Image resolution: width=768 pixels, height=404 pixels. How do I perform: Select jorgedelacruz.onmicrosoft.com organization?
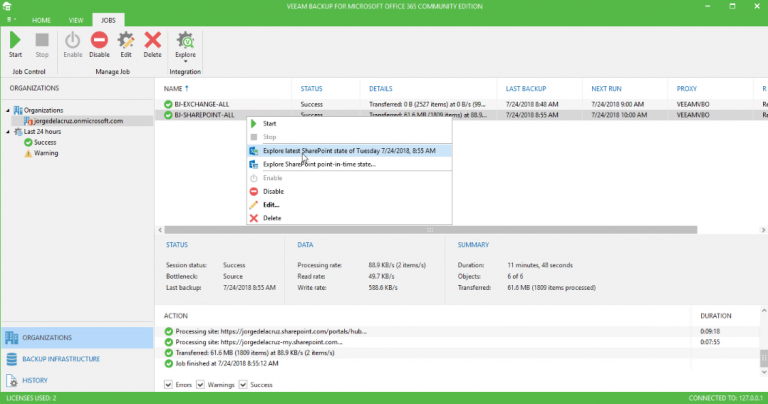78,121
